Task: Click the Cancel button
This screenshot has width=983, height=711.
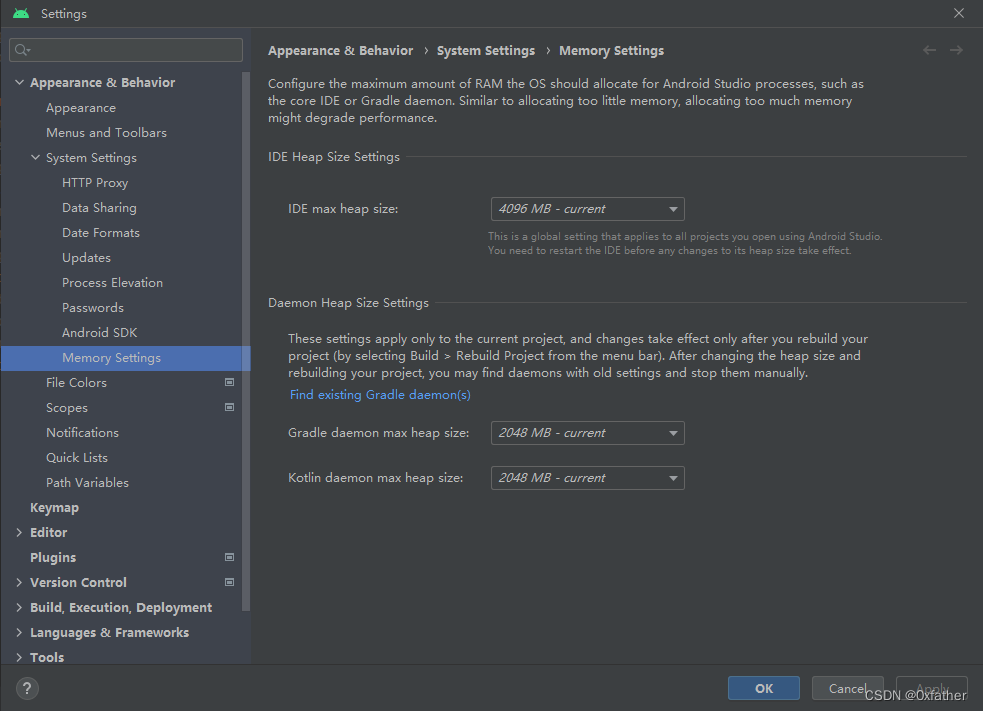Action: pyautogui.click(x=848, y=688)
